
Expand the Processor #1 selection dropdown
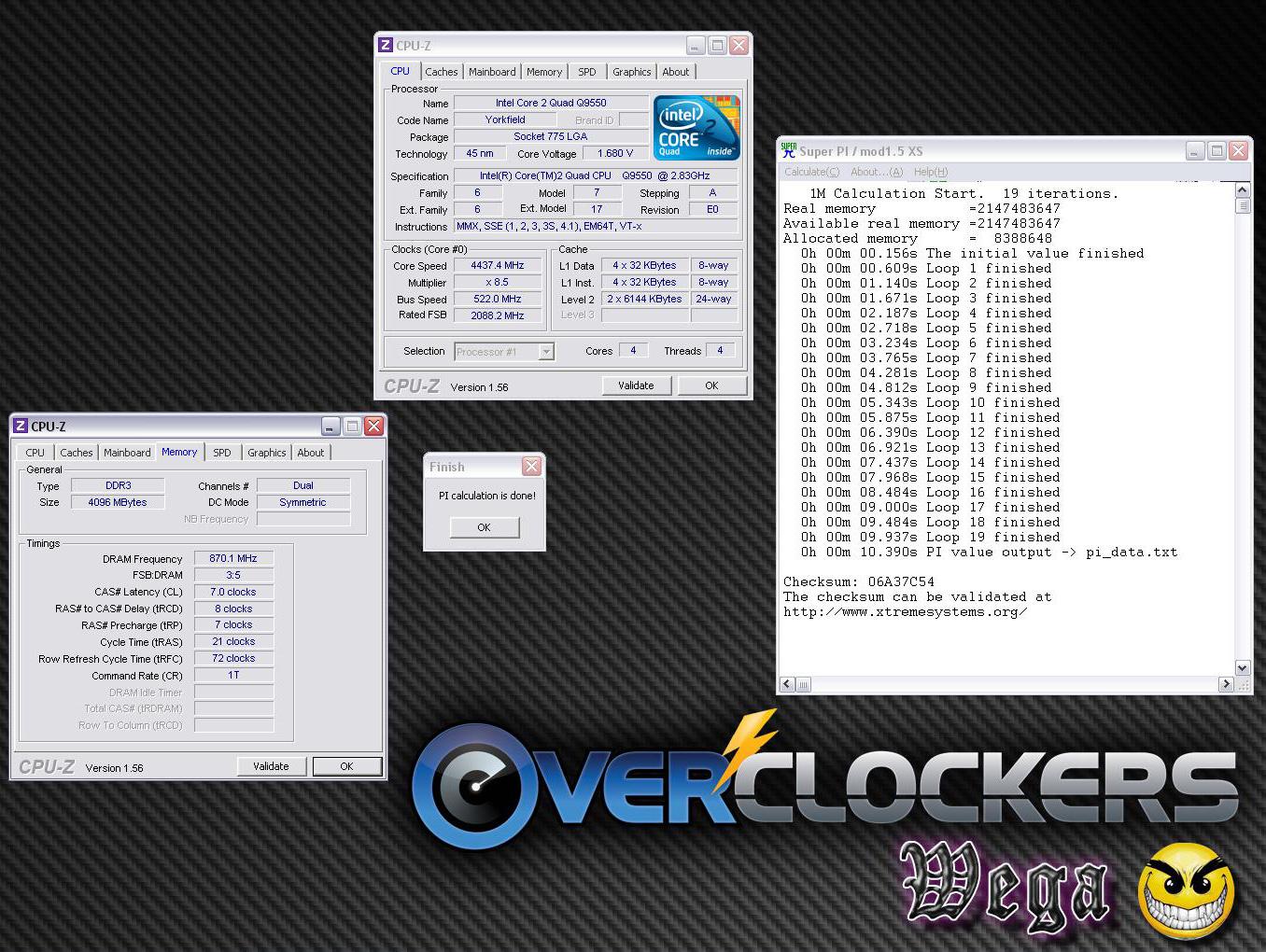[x=546, y=352]
